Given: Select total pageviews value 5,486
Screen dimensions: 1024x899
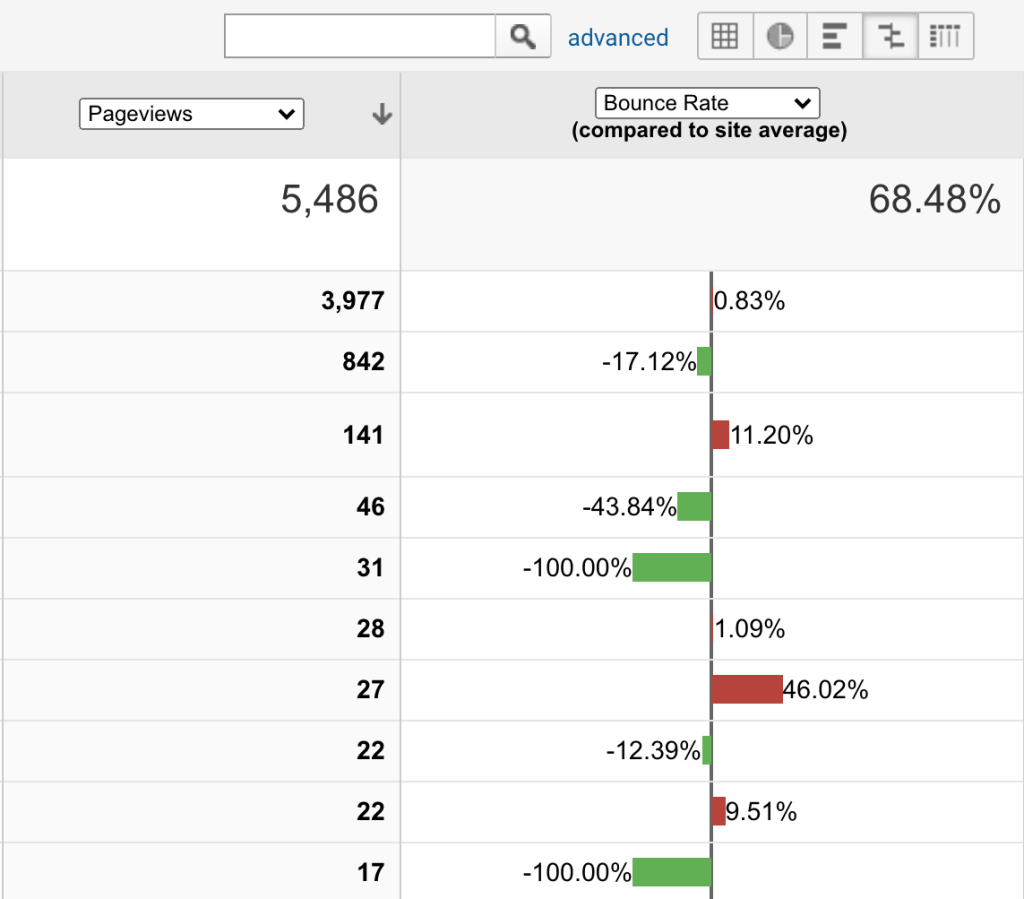Looking at the screenshot, I should pos(329,199).
